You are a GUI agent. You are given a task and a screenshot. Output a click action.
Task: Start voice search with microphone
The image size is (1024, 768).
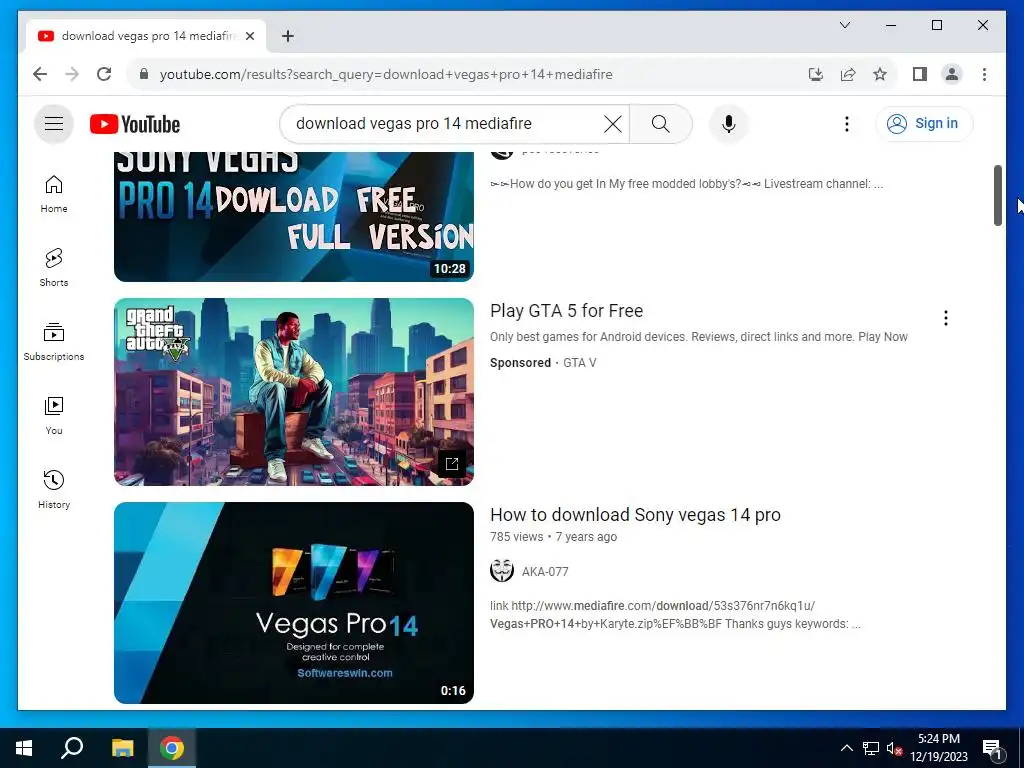click(729, 124)
